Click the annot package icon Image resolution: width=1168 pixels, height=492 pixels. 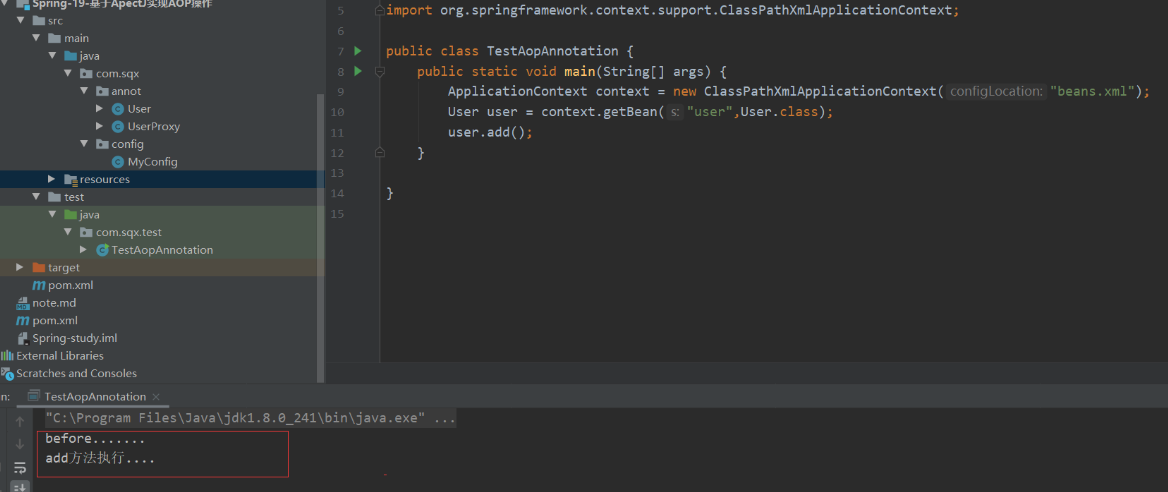click(103, 91)
